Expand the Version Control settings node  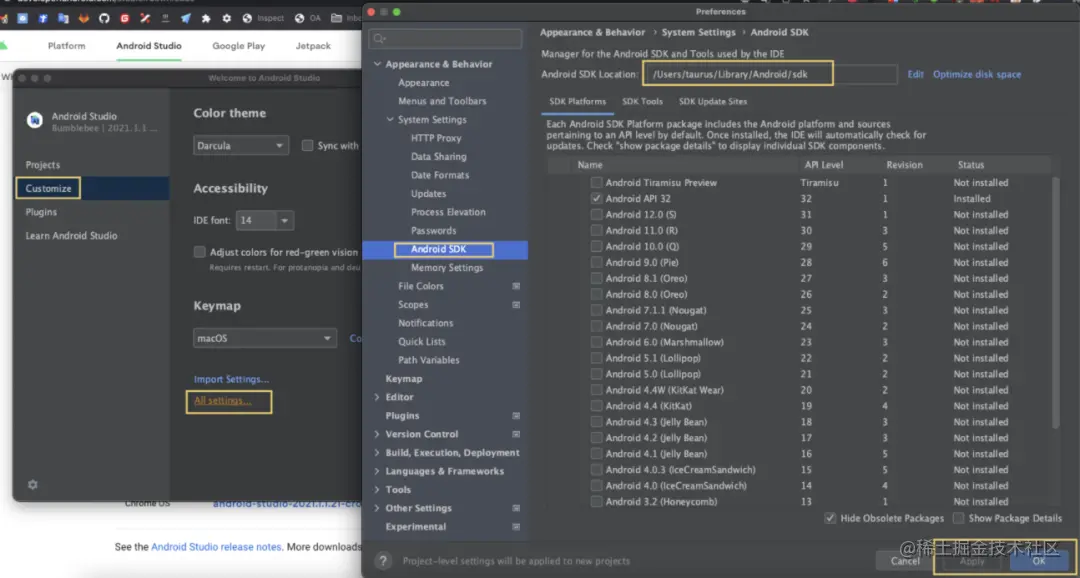tap(377, 434)
